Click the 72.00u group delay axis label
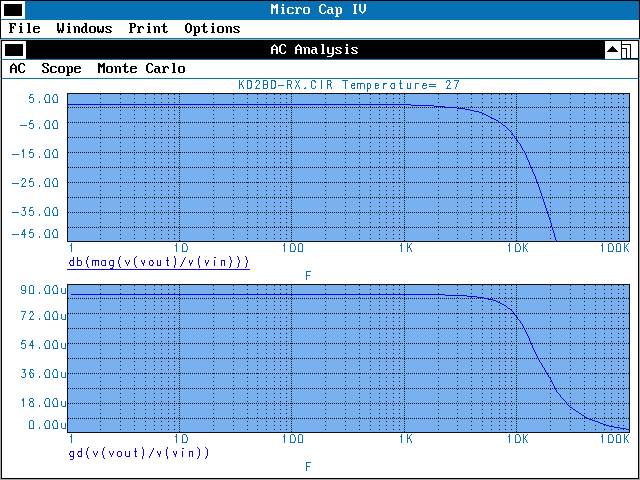 pyautogui.click(x=43, y=316)
